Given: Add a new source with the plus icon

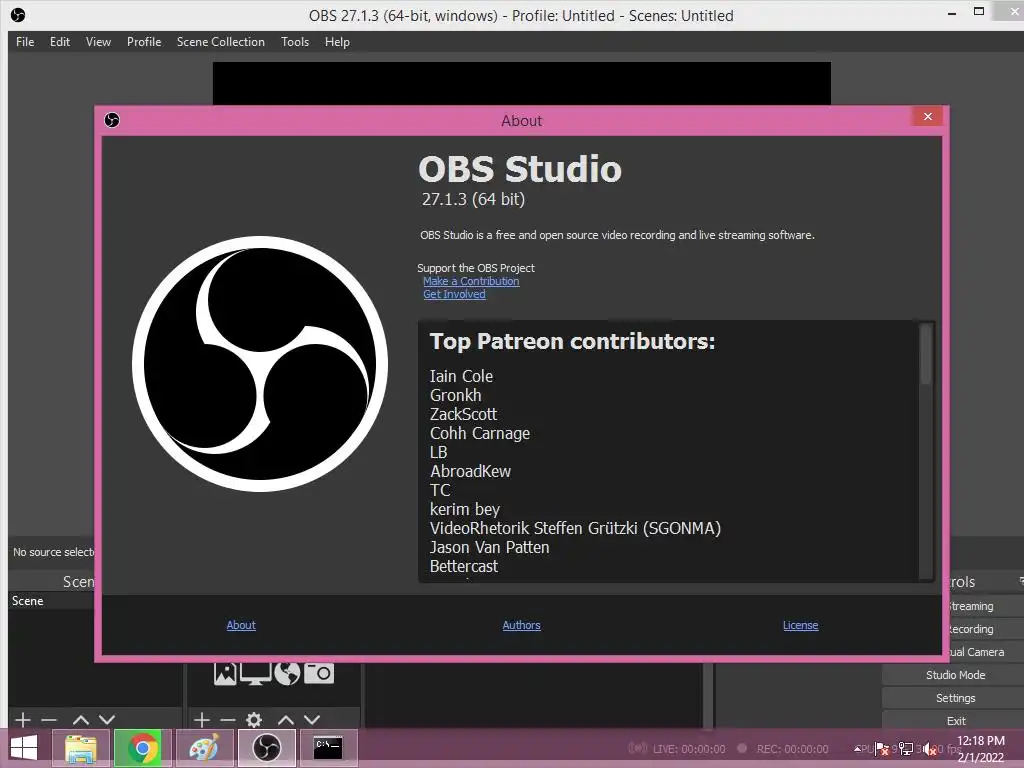Looking at the screenshot, I should click(x=202, y=720).
